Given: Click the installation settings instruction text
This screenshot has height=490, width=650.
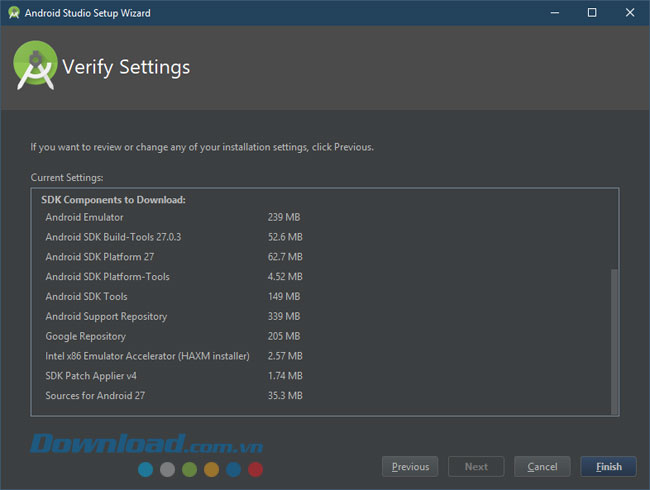Looking at the screenshot, I should coord(202,147).
